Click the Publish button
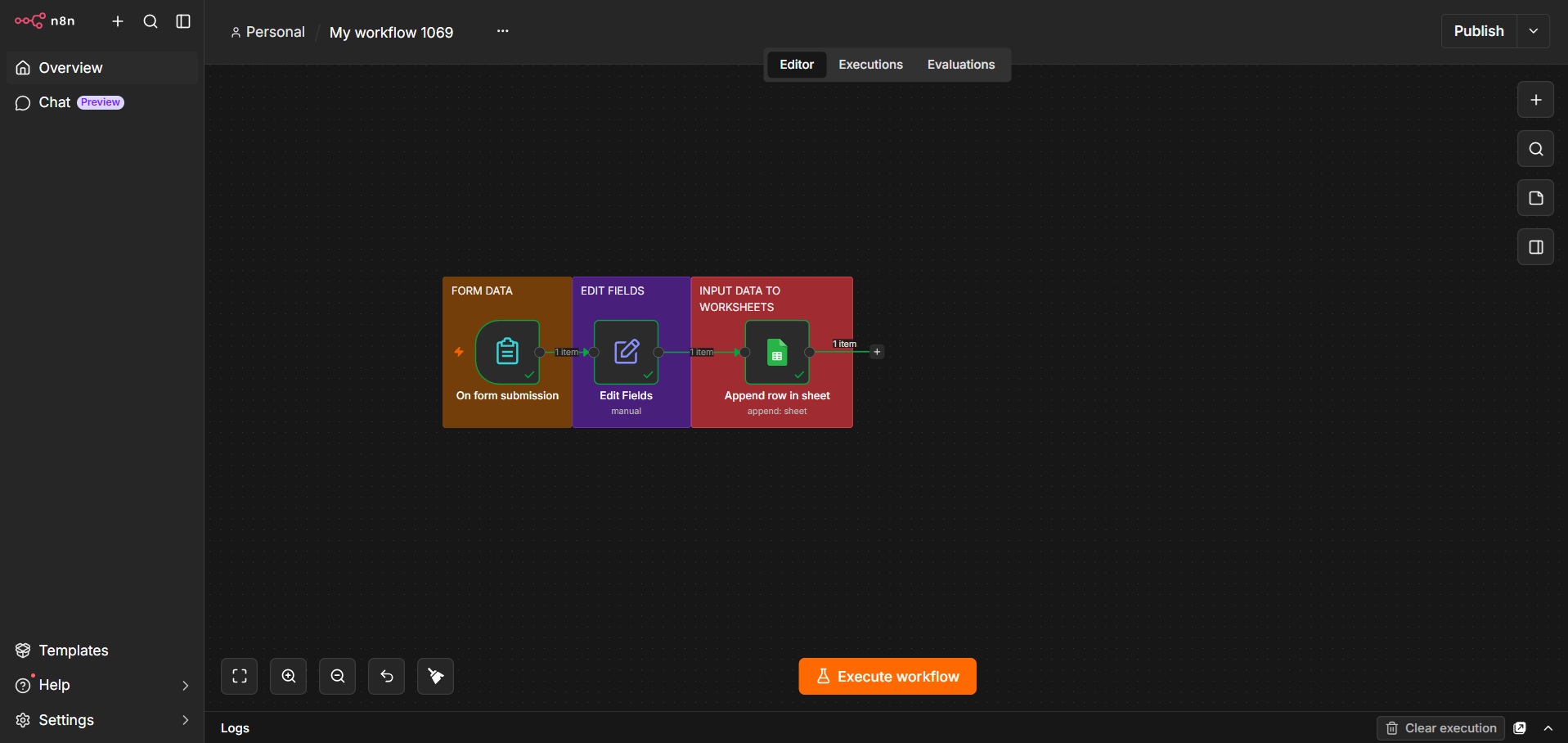The image size is (1568, 743). point(1479,31)
